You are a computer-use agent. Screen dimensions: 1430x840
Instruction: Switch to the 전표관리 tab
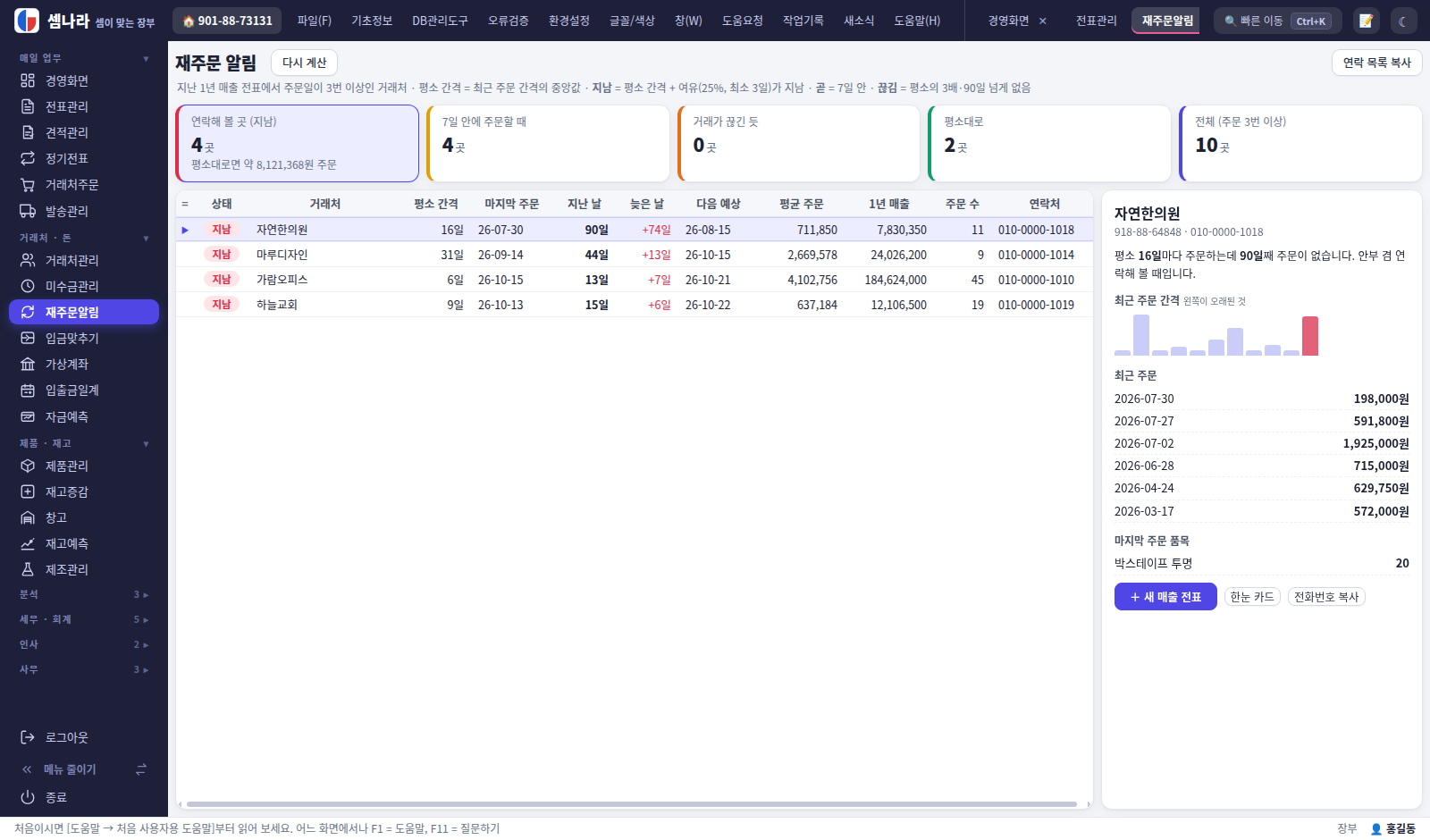click(1096, 21)
